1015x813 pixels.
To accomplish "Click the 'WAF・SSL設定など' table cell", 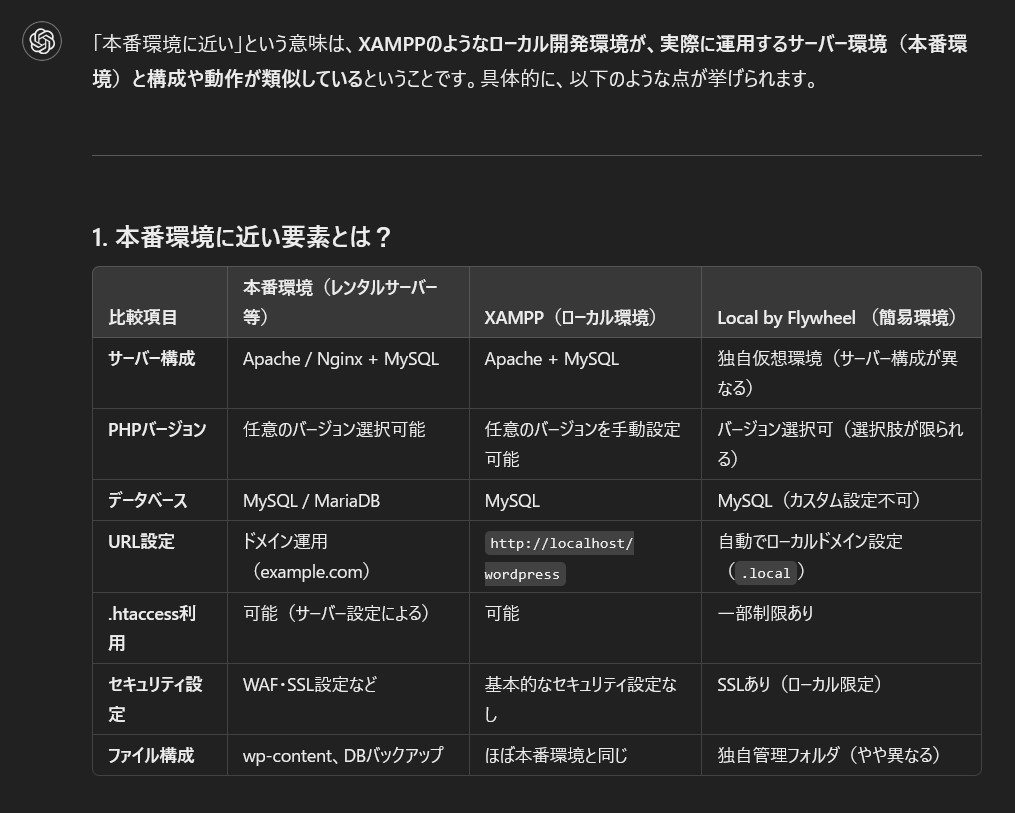I will [x=310, y=685].
